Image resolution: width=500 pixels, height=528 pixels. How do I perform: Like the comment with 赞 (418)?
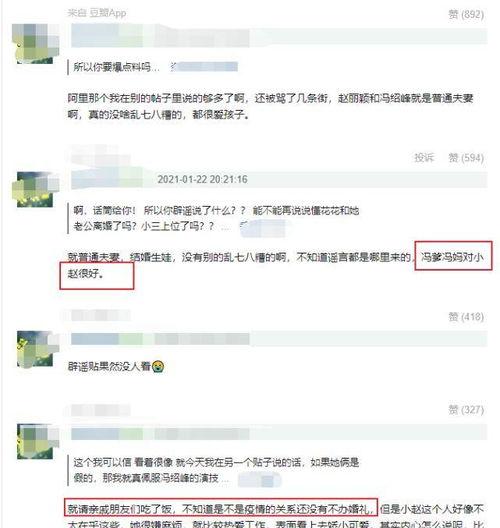[x=466, y=317]
